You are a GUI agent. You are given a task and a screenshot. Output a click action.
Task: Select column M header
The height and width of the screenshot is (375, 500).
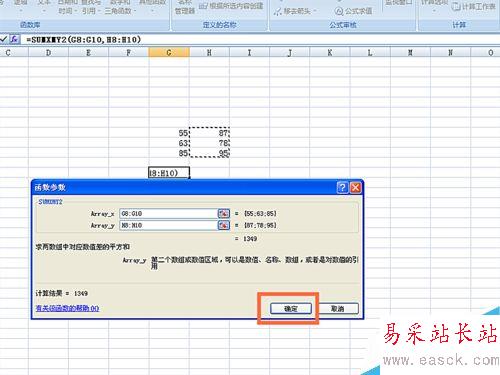[410, 53]
